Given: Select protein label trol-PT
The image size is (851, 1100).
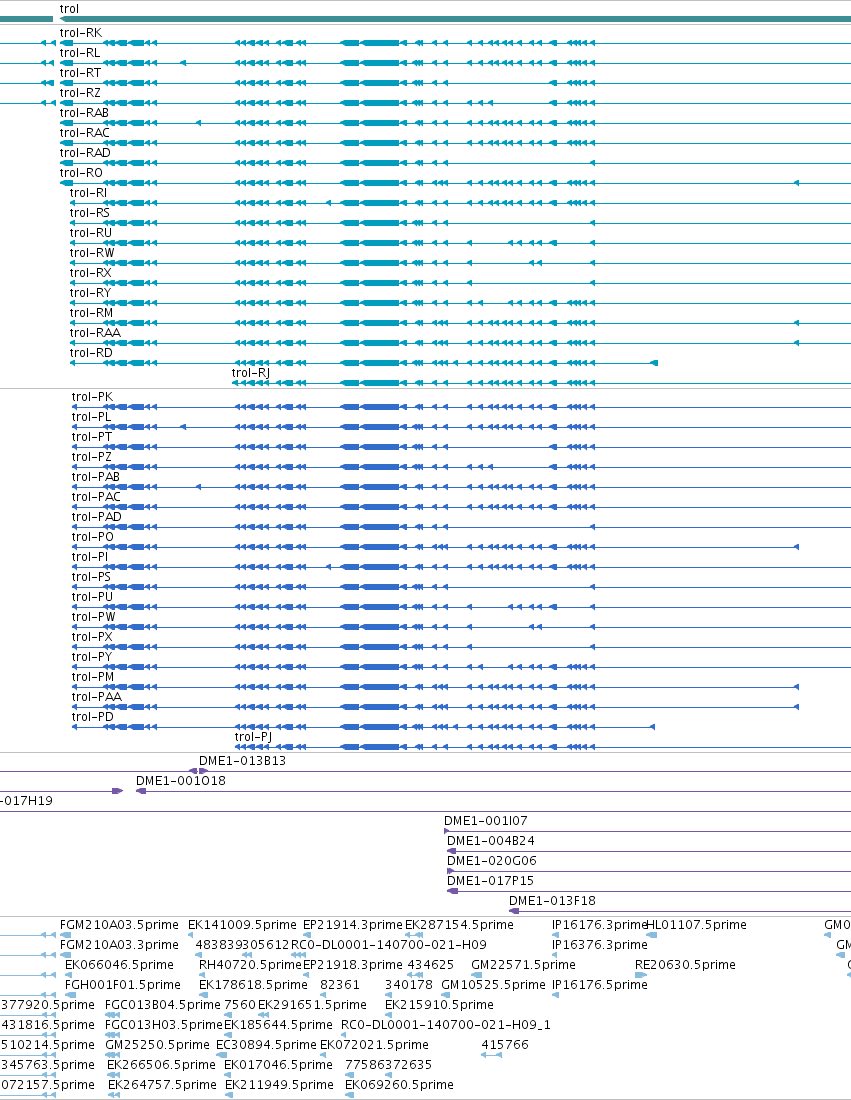Looking at the screenshot, I should [92, 437].
